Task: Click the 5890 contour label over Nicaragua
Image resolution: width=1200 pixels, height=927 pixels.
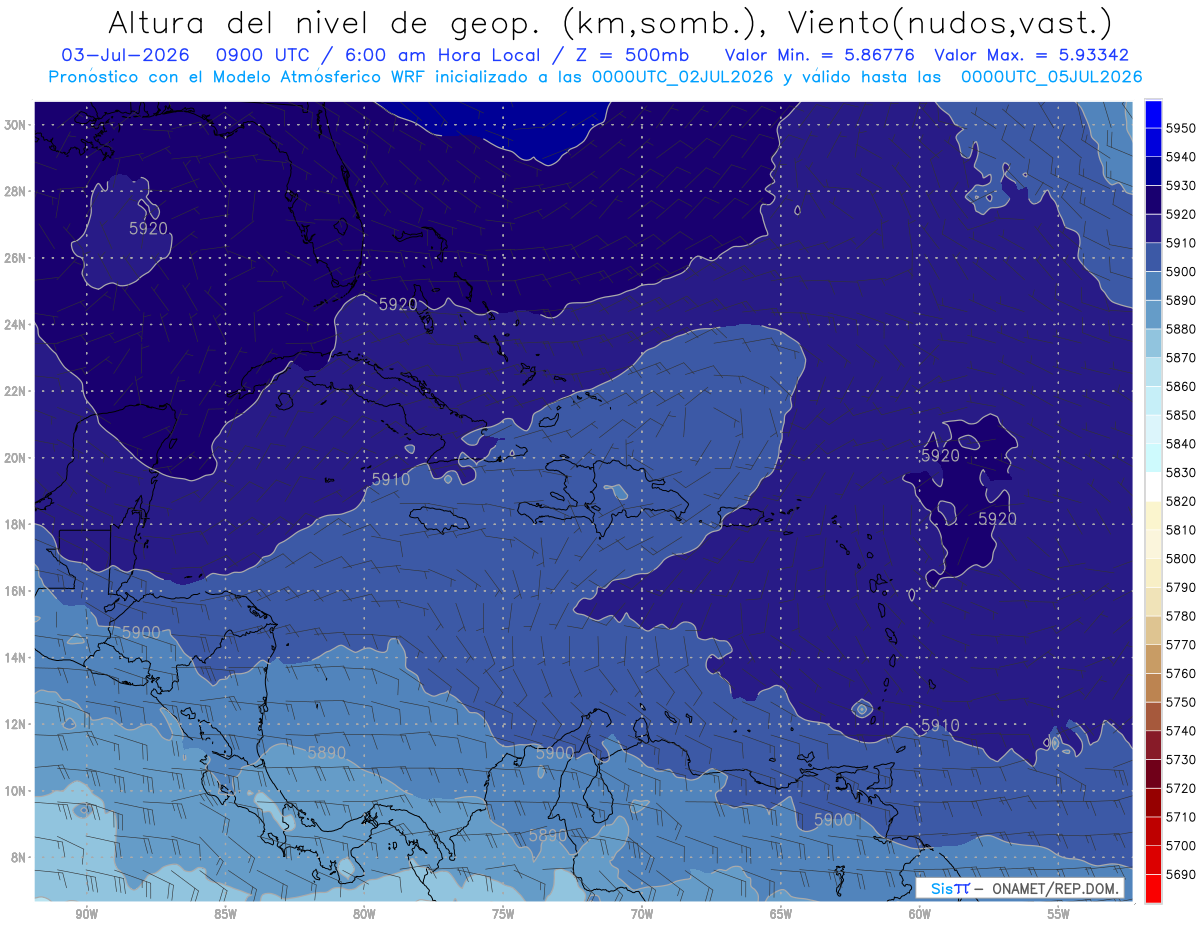Action: 326,753
